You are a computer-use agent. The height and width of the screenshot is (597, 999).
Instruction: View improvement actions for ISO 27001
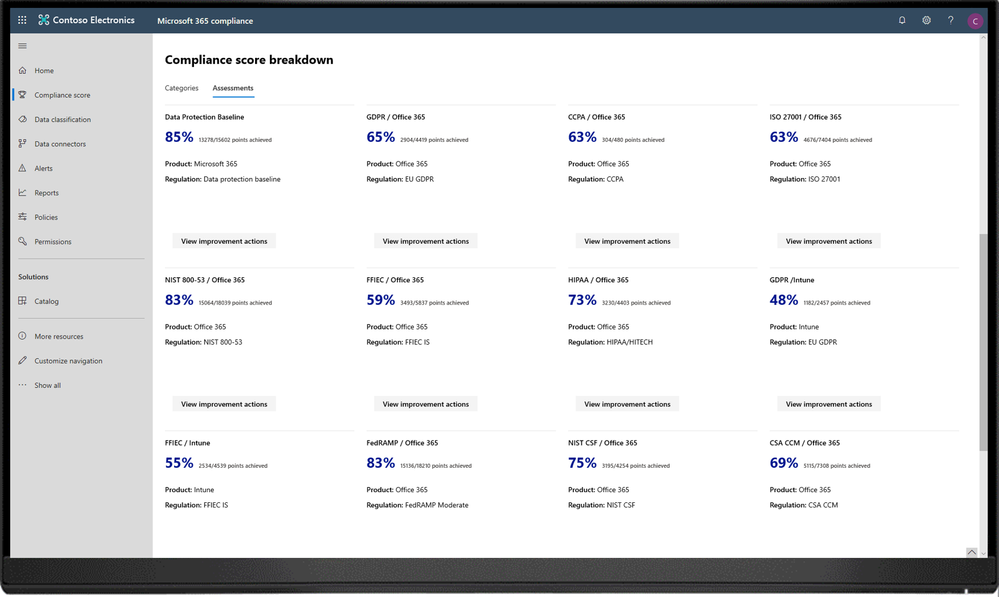point(828,241)
